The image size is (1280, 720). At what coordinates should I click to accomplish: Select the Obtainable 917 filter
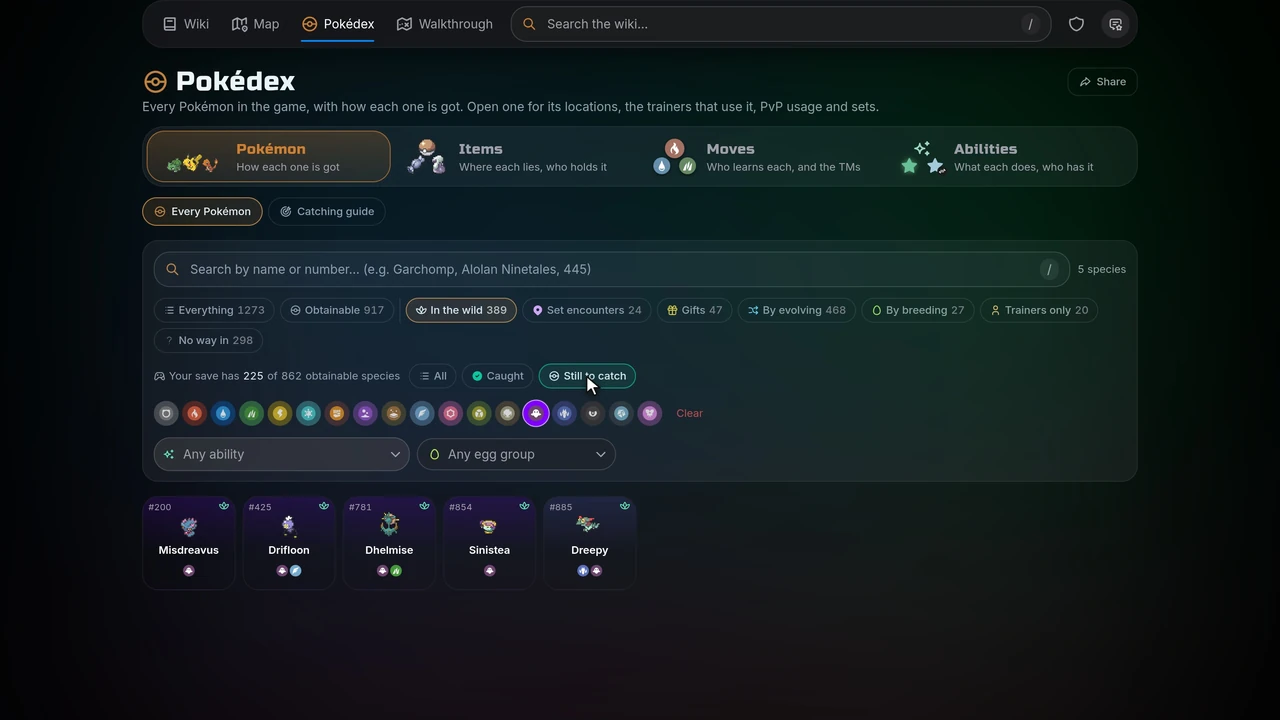tap(337, 310)
